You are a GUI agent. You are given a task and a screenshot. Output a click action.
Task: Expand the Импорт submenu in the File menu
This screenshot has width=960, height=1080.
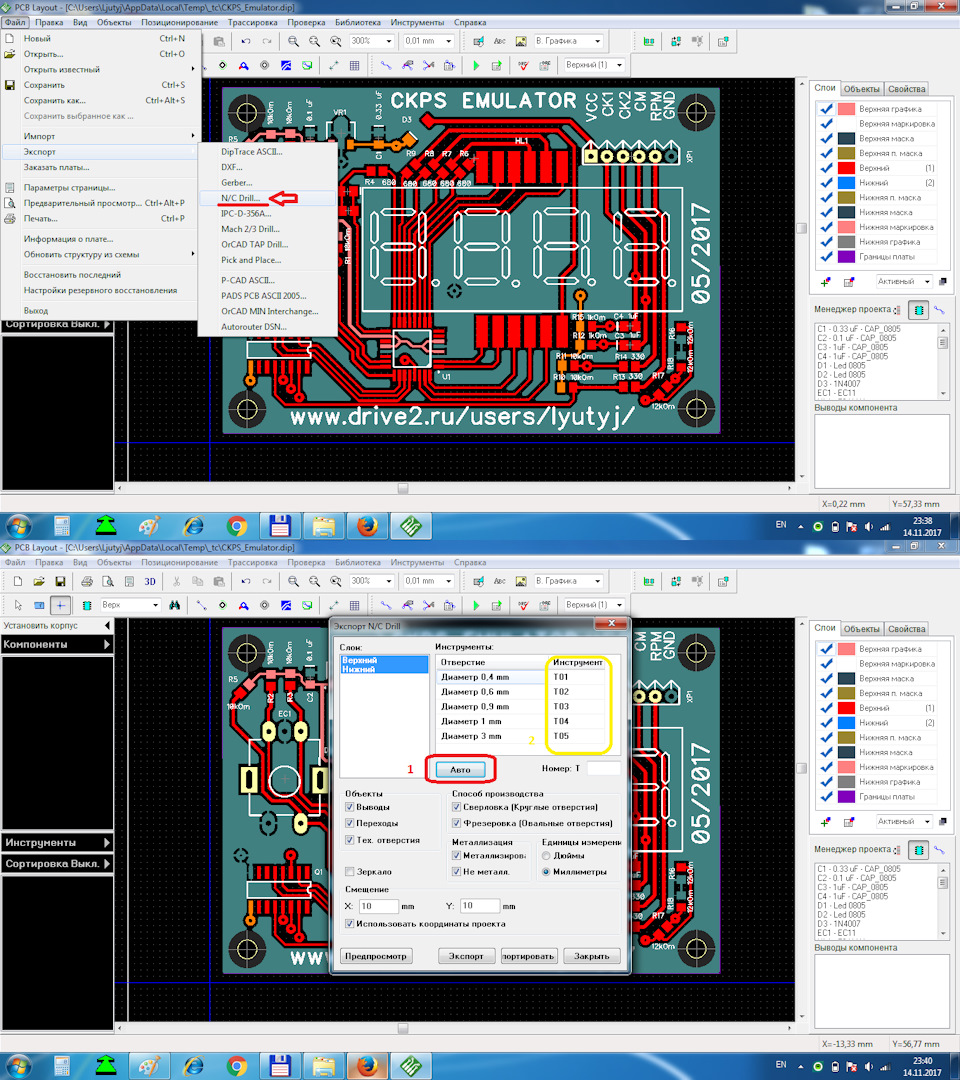tap(102, 136)
